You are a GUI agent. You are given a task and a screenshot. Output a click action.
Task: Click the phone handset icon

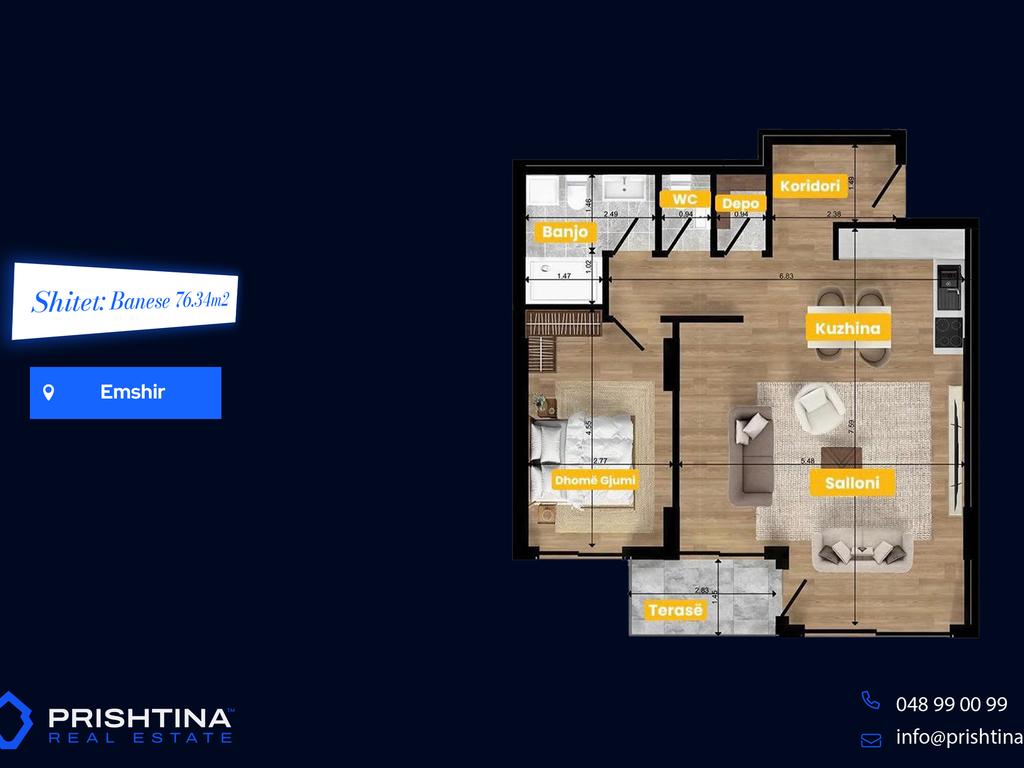click(870, 701)
